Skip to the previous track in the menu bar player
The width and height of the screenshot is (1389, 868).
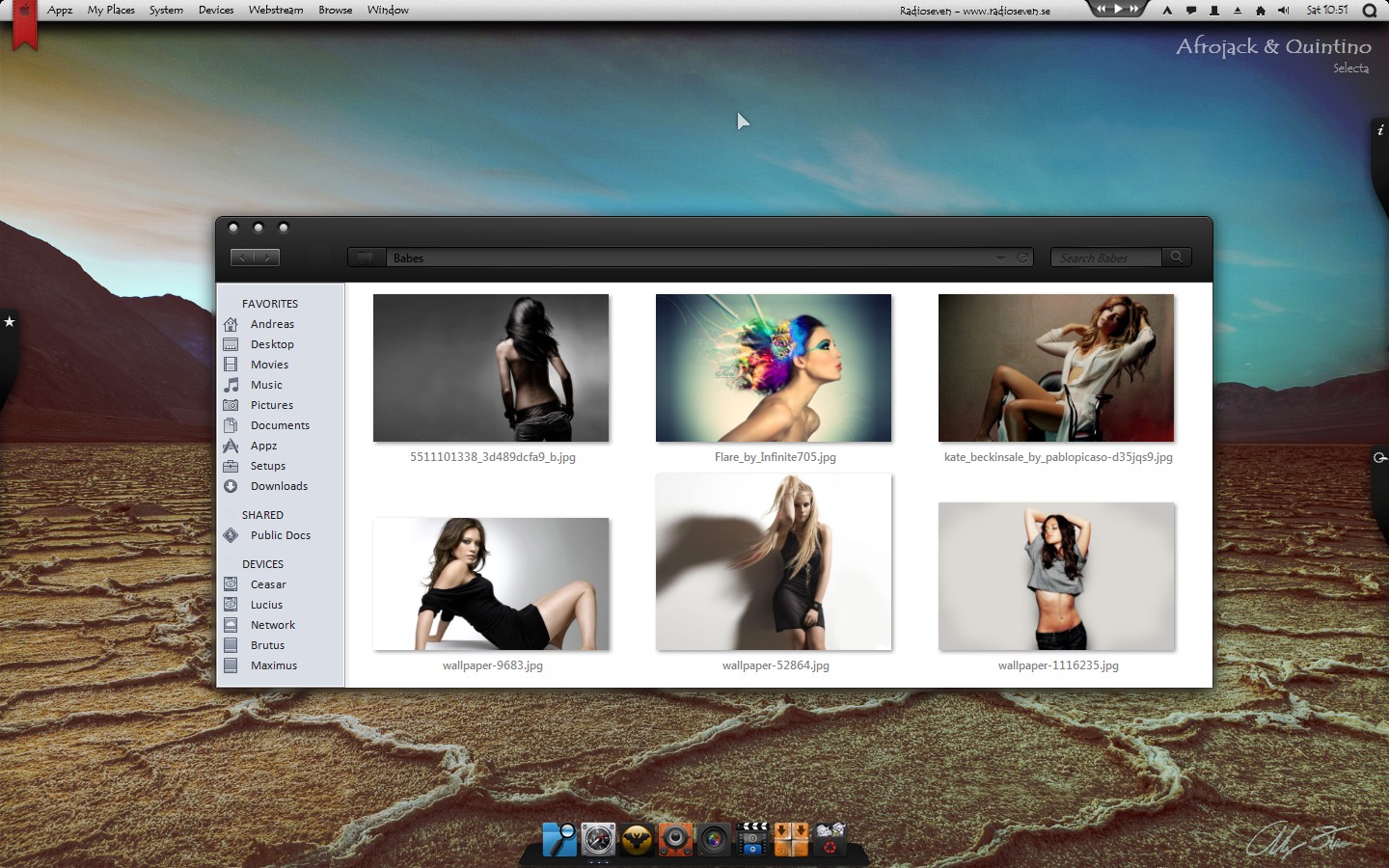(1103, 9)
